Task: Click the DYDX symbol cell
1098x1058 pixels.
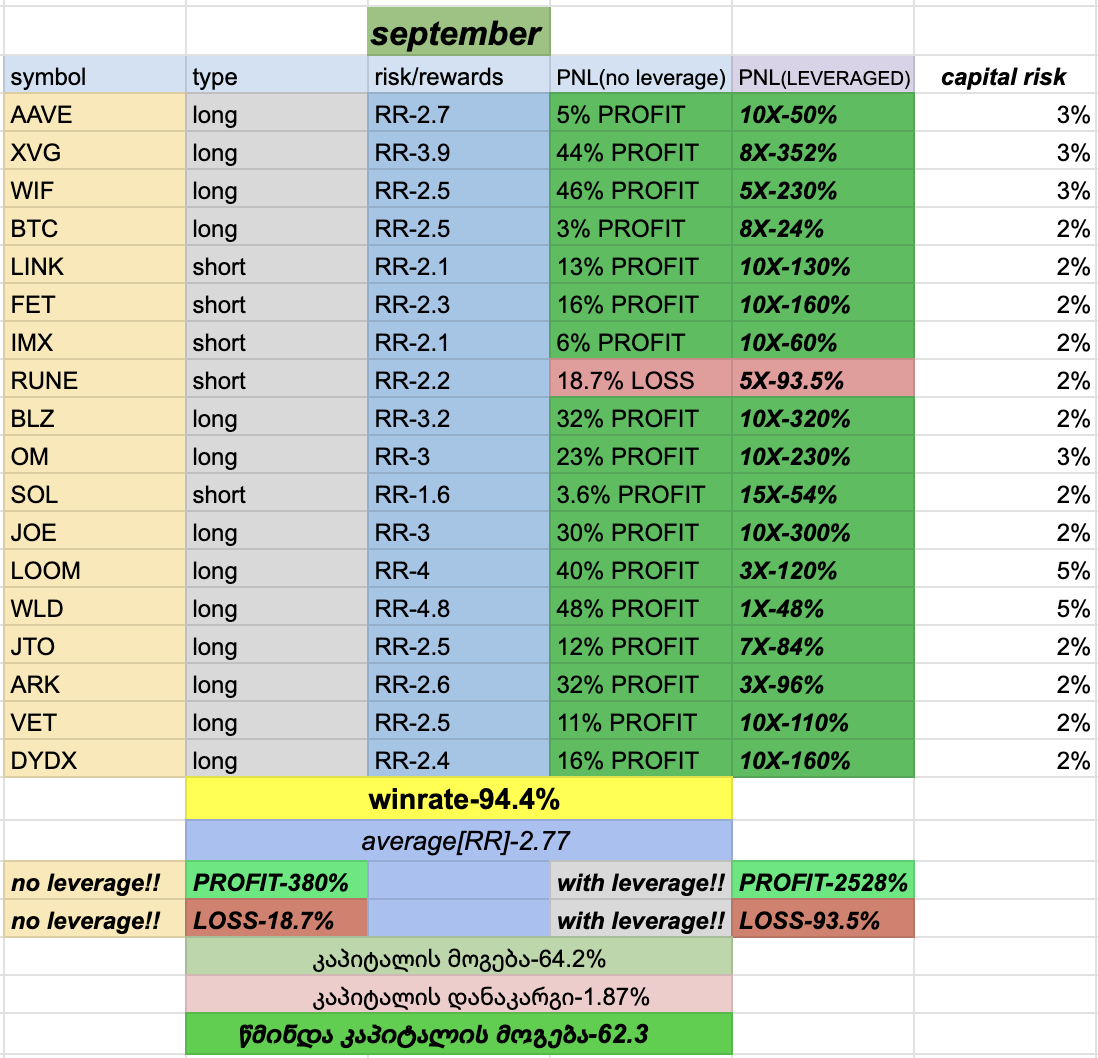Action: (95, 761)
